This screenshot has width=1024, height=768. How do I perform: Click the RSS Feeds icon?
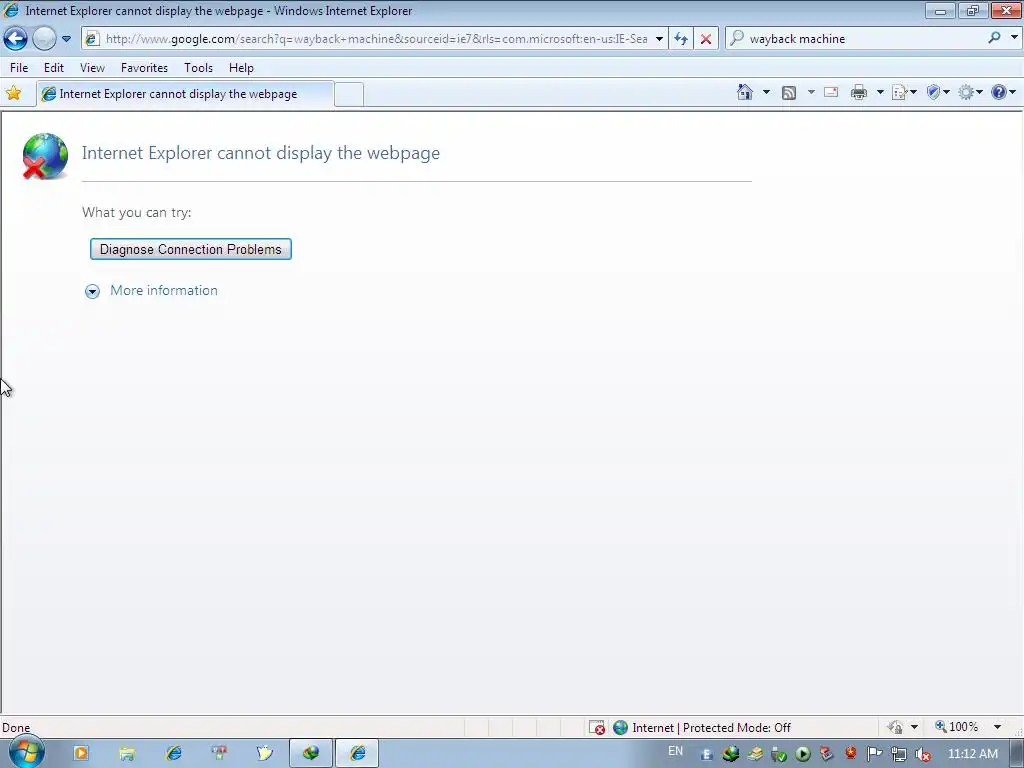tap(789, 93)
